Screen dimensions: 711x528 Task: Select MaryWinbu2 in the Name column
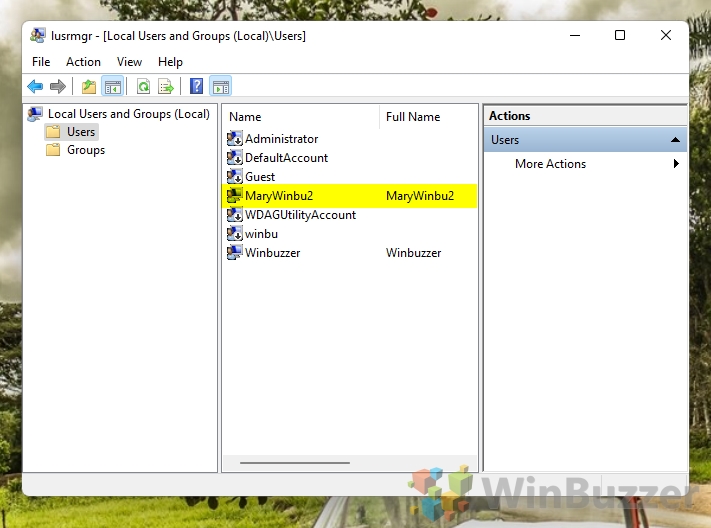[279, 196]
